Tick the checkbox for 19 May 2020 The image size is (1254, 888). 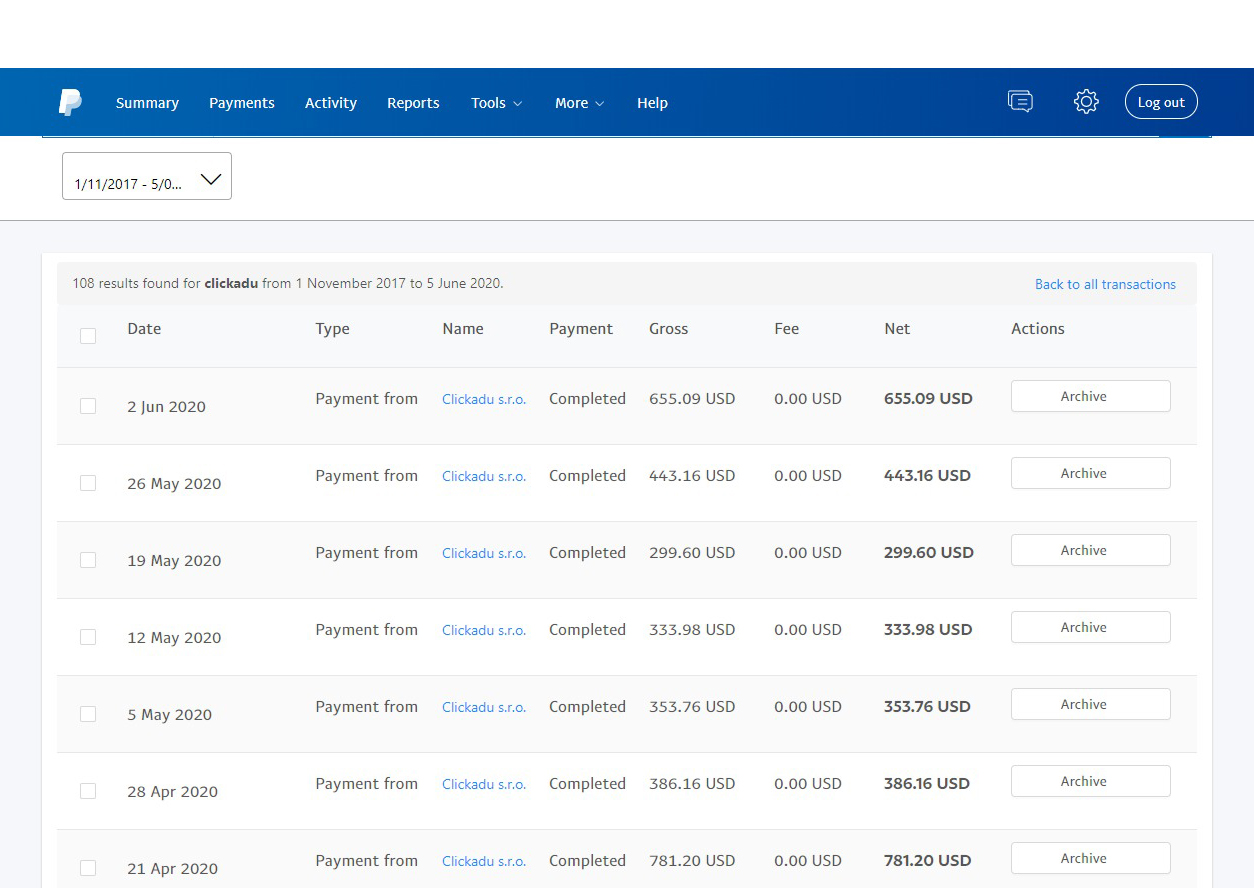click(x=88, y=560)
